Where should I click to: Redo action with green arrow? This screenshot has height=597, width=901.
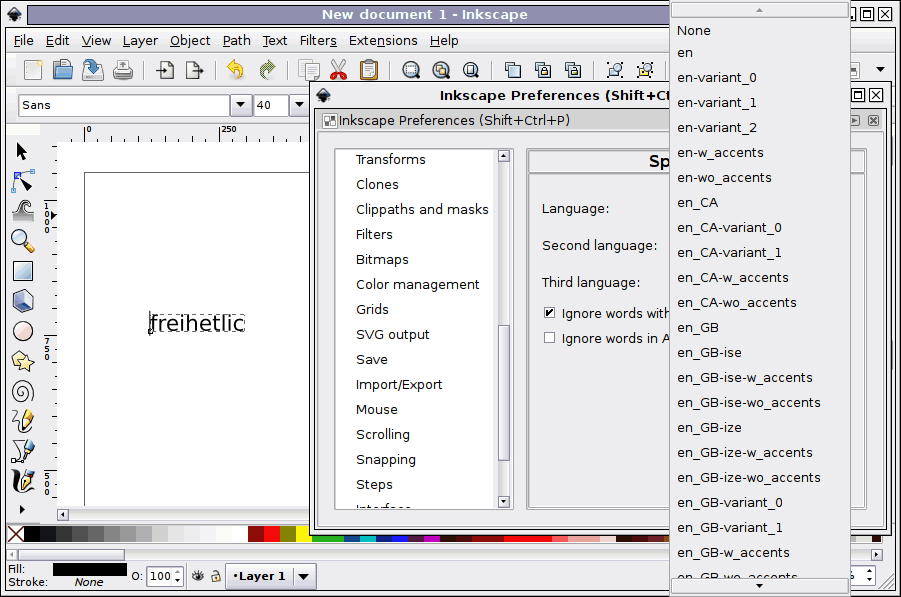[267, 70]
